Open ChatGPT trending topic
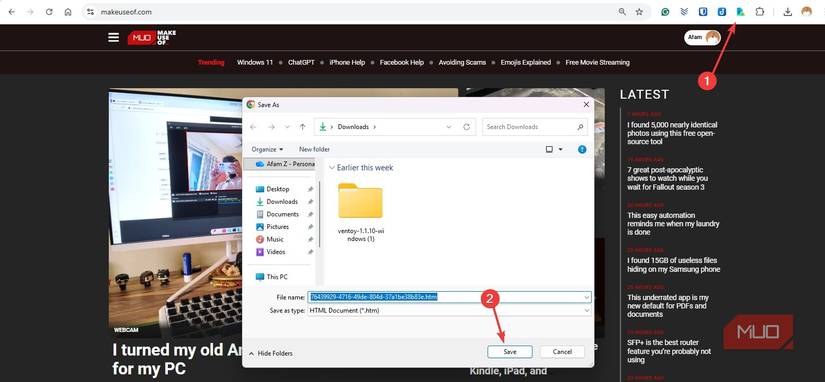This screenshot has width=825, height=382. (x=301, y=62)
